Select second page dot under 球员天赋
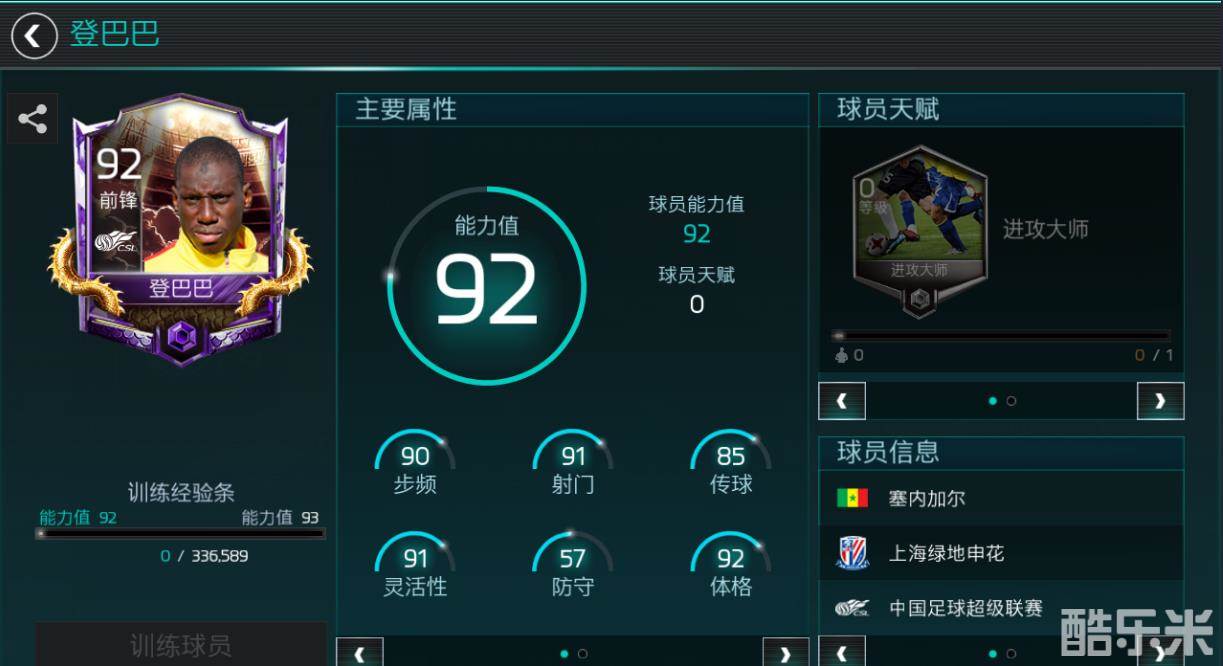 coord(1011,401)
